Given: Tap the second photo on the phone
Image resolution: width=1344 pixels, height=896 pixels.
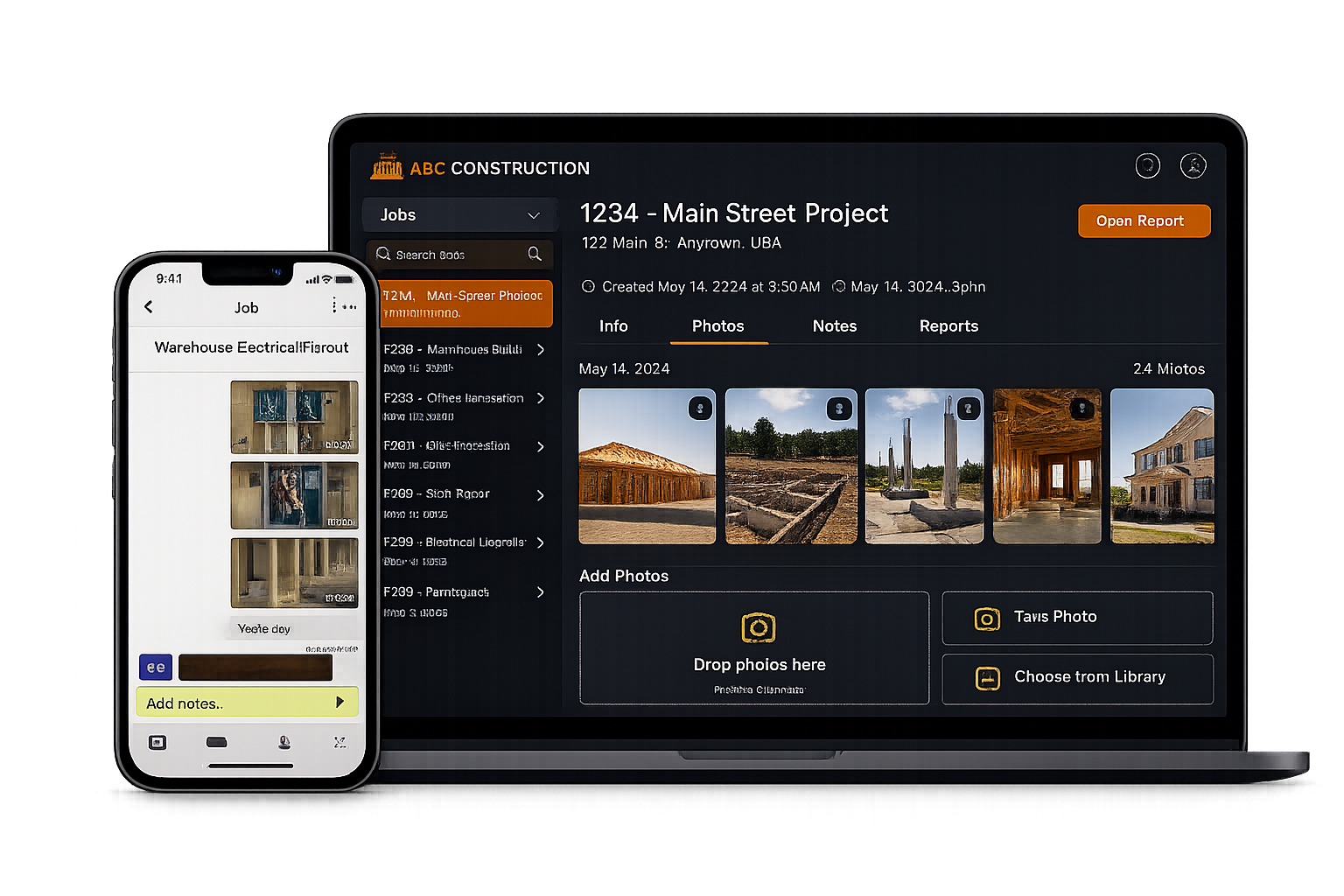Looking at the screenshot, I should click(x=295, y=495).
